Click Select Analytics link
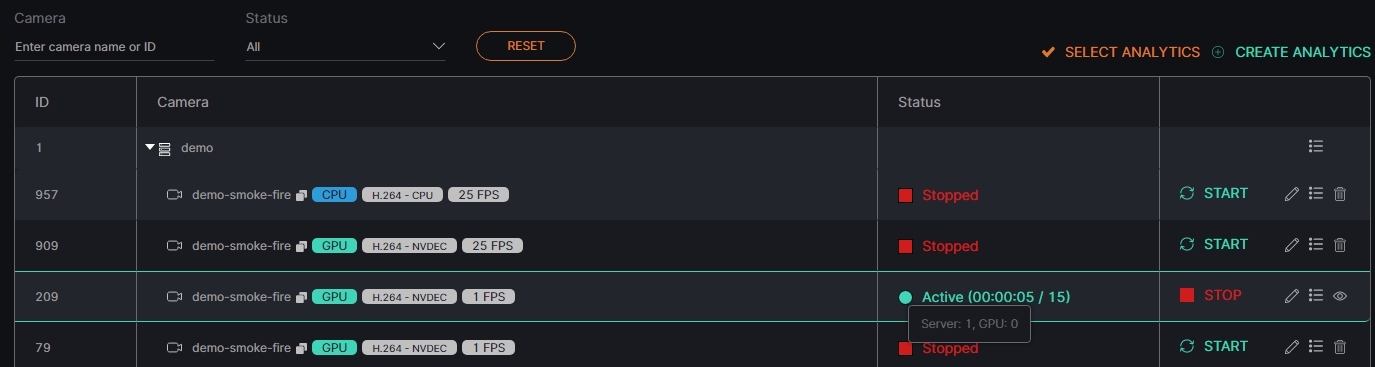The height and width of the screenshot is (367, 1375). point(1121,52)
